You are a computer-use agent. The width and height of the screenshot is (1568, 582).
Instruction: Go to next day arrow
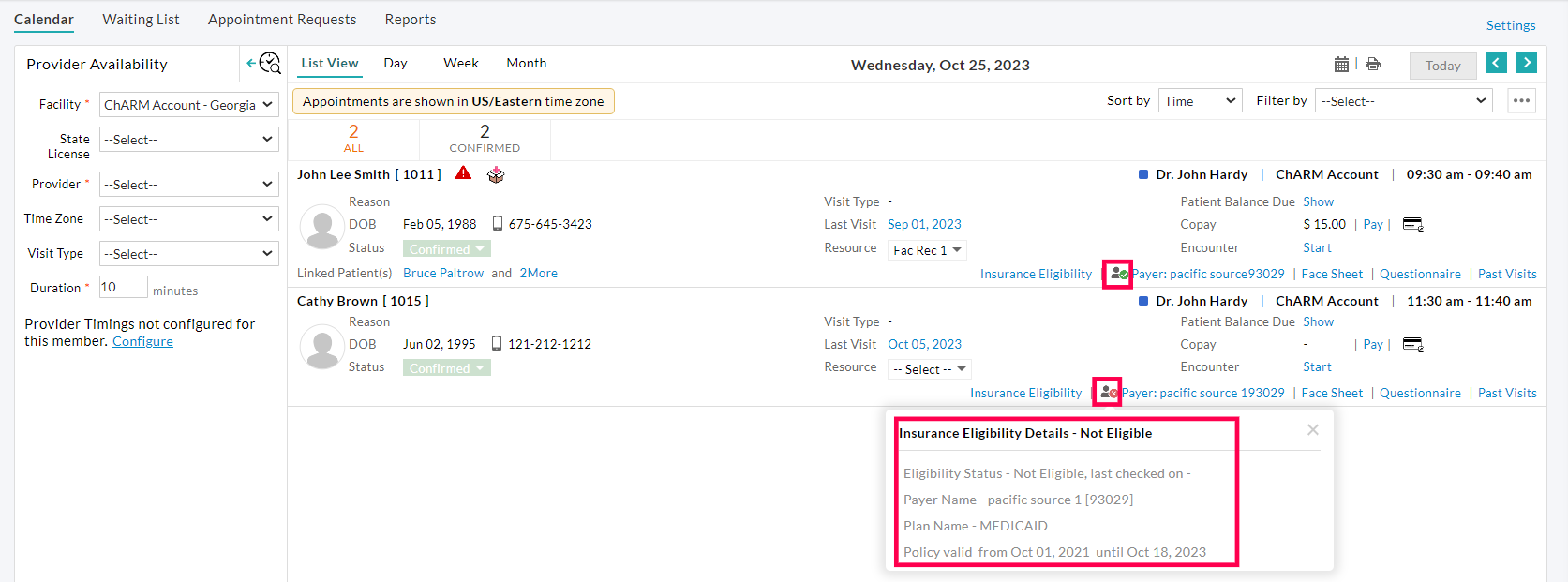[x=1527, y=63]
